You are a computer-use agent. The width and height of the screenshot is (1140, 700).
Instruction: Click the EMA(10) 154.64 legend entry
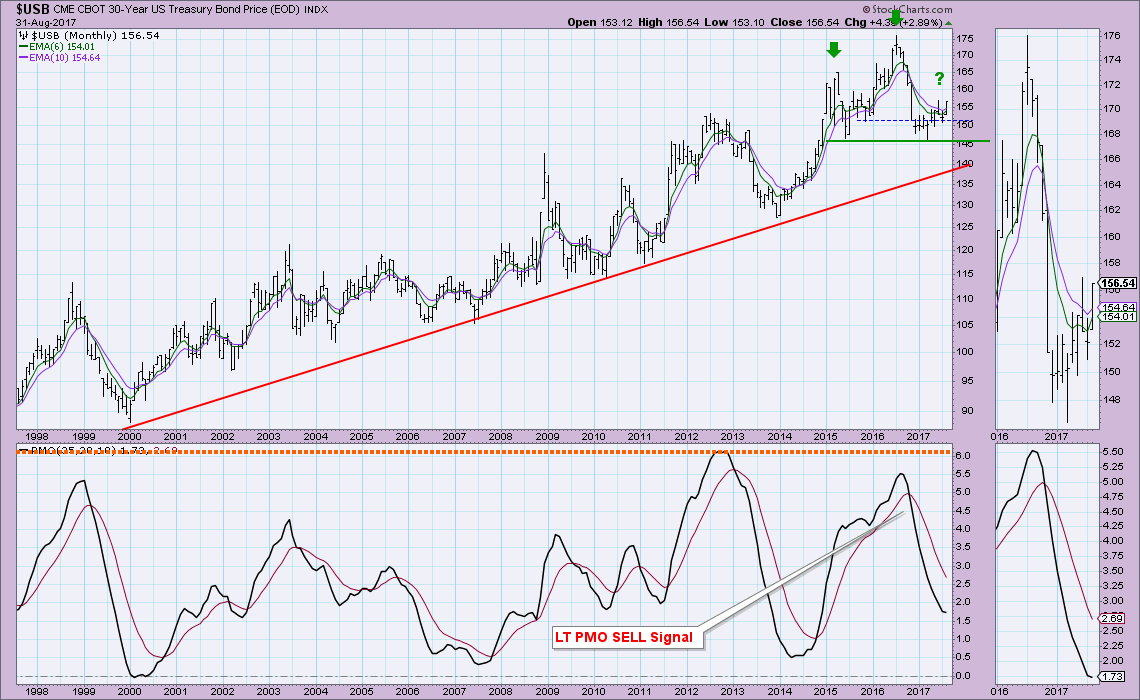click(62, 57)
